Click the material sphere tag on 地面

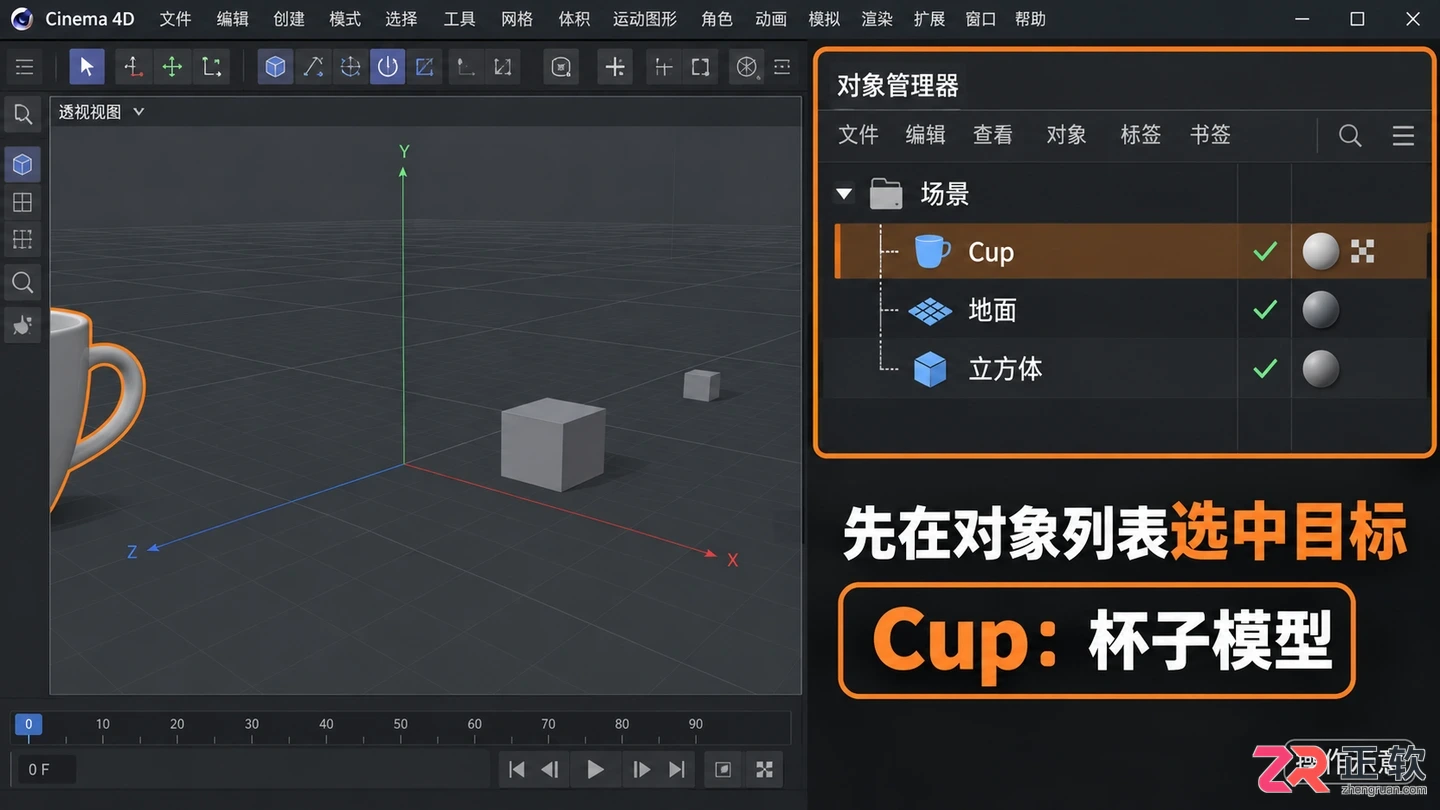tap(1321, 310)
